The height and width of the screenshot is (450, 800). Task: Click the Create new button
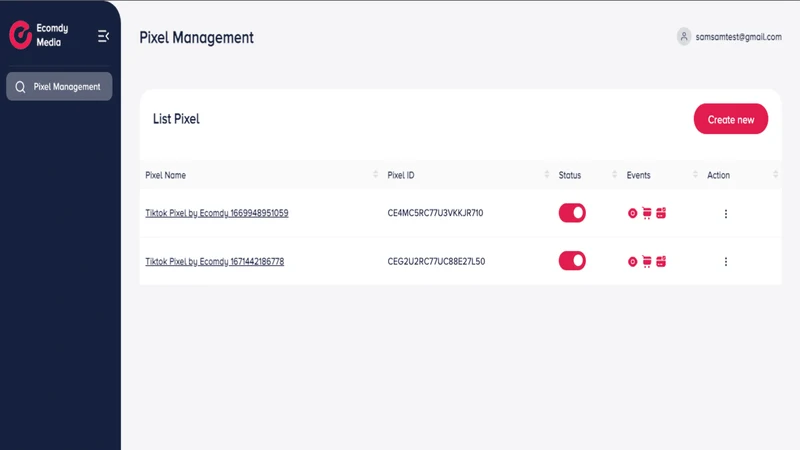click(x=731, y=119)
